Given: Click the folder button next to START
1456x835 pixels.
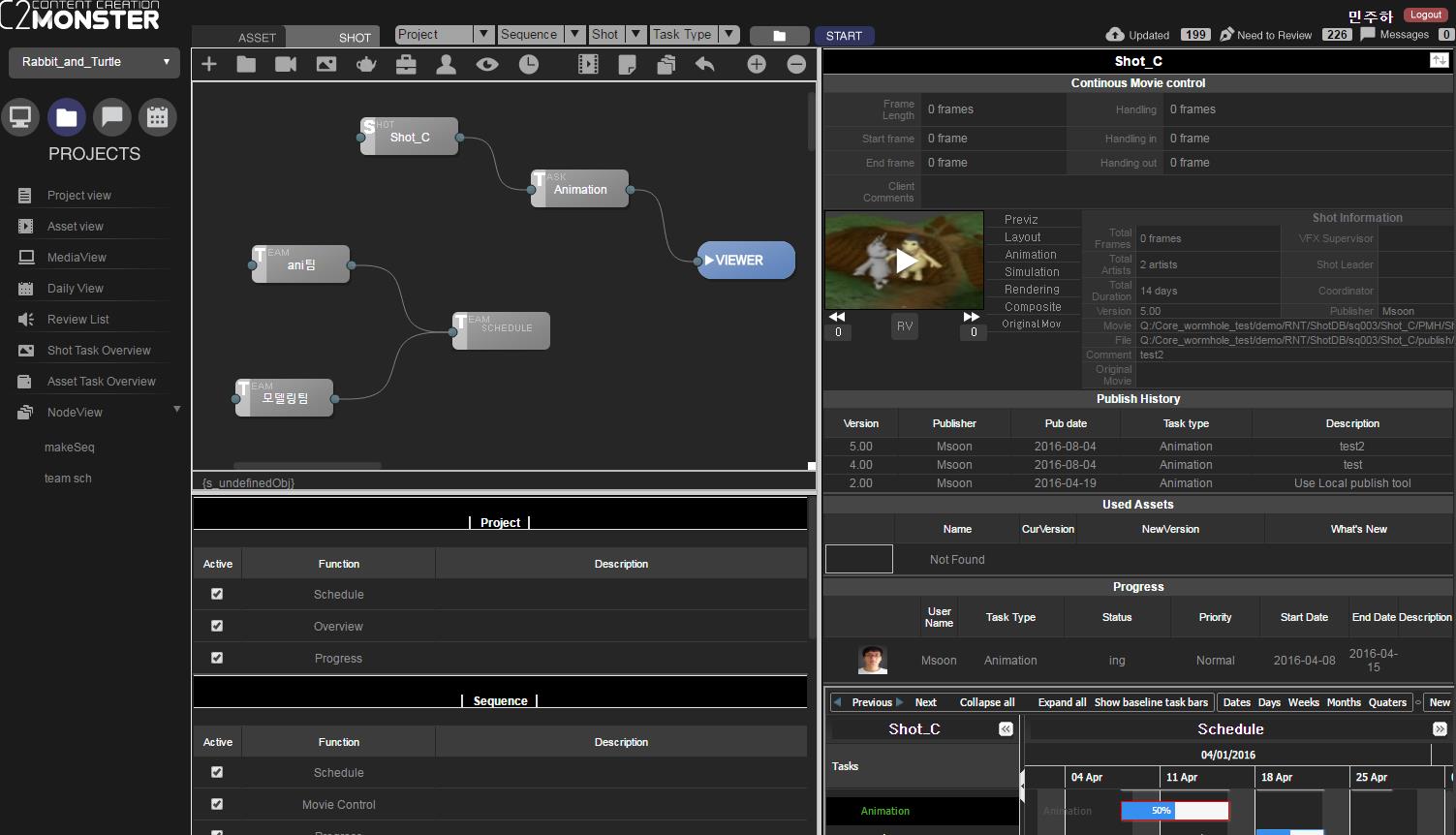Looking at the screenshot, I should point(779,35).
